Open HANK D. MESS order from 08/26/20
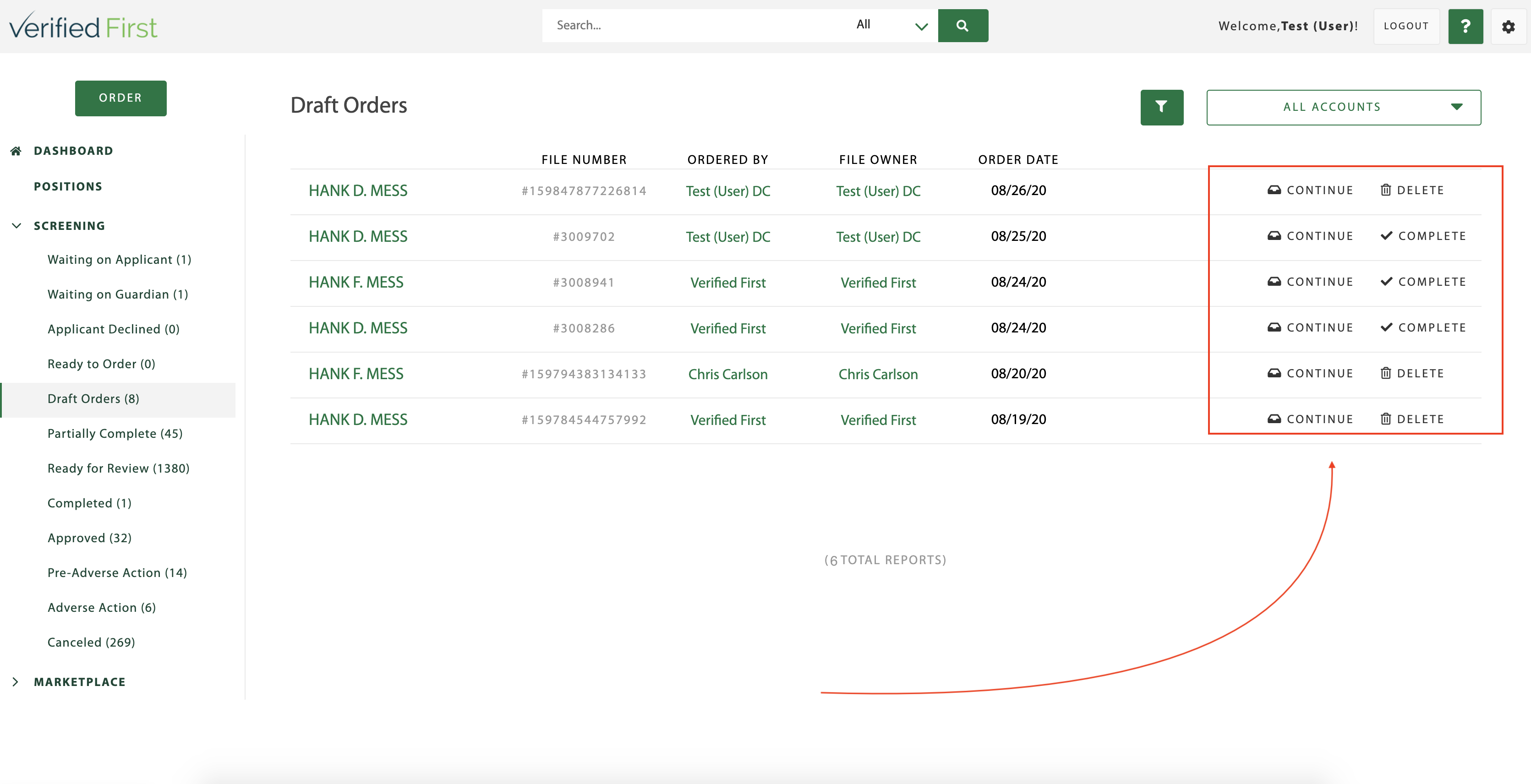The image size is (1531, 784). click(x=358, y=191)
